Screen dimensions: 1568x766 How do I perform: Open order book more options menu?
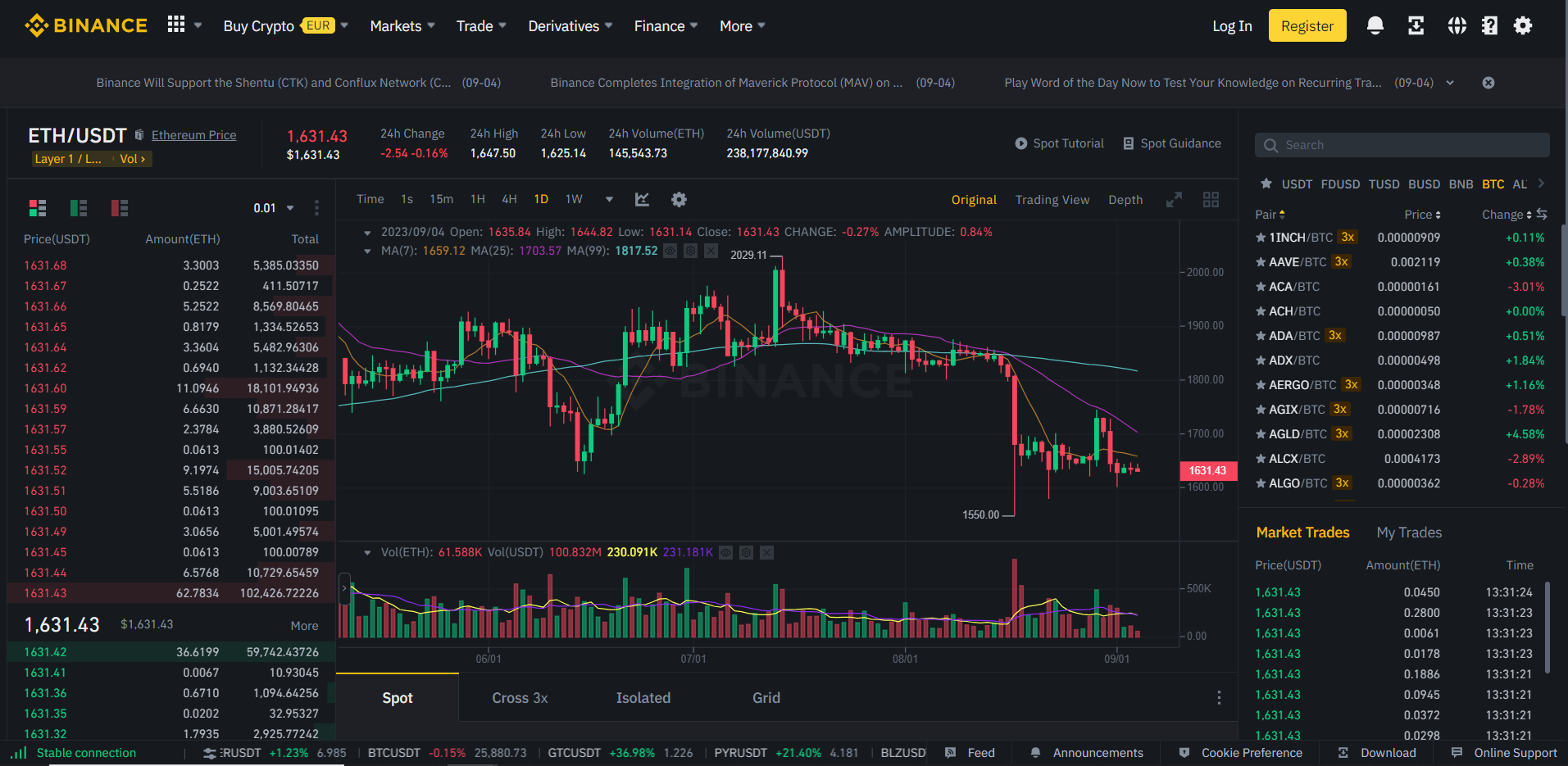click(316, 208)
